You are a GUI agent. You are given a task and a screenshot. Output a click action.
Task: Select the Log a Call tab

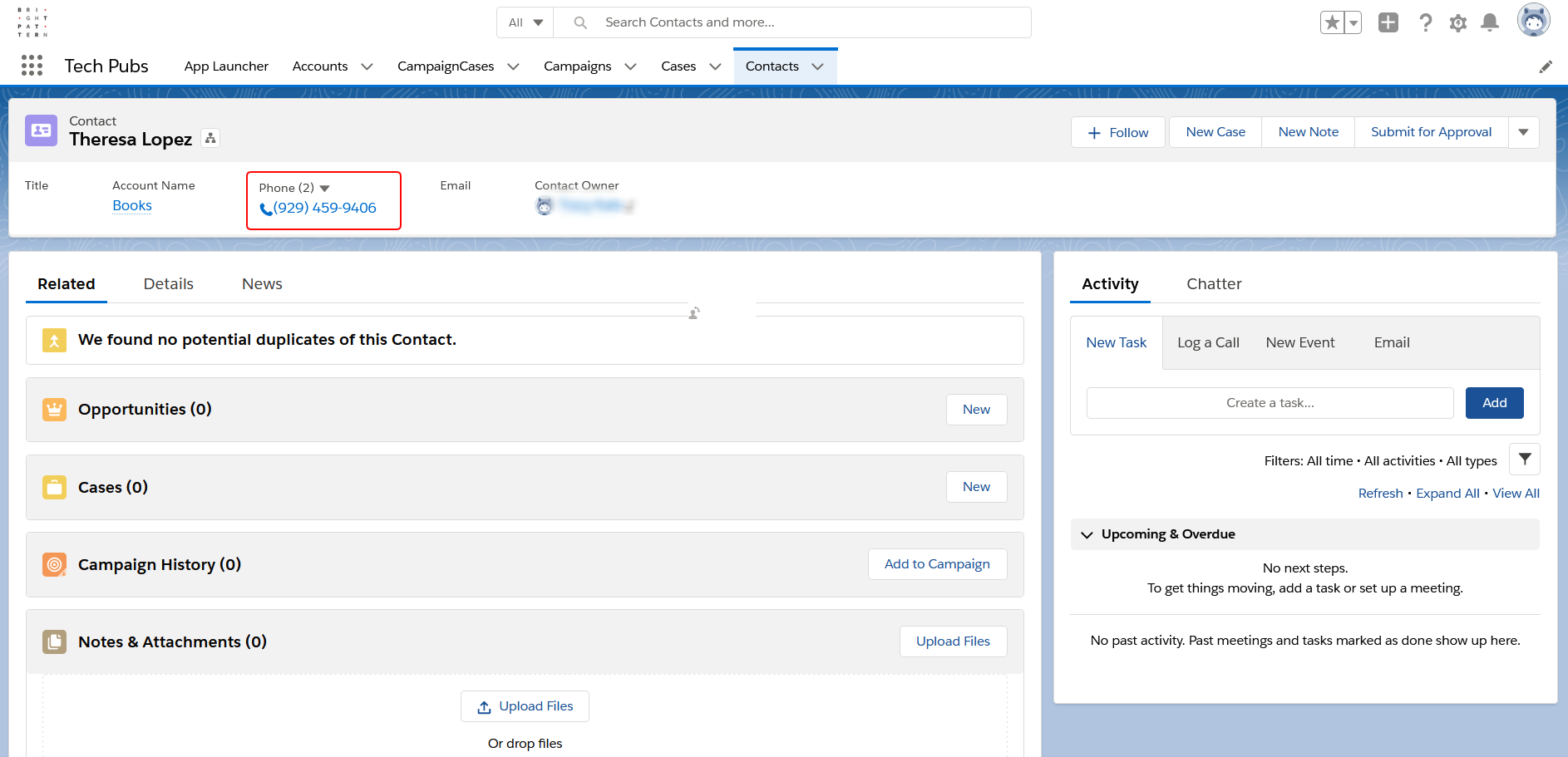pos(1208,342)
